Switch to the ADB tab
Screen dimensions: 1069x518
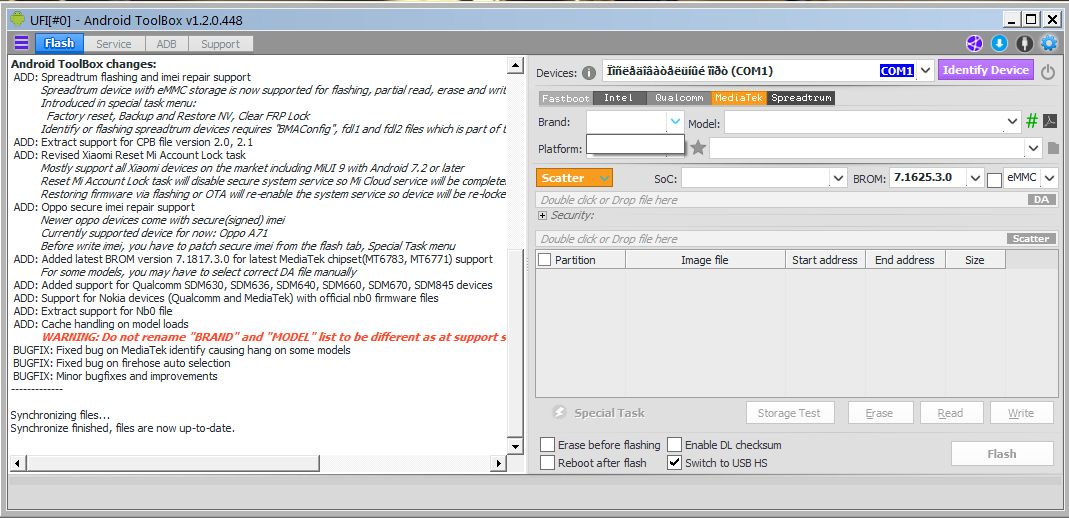166,44
